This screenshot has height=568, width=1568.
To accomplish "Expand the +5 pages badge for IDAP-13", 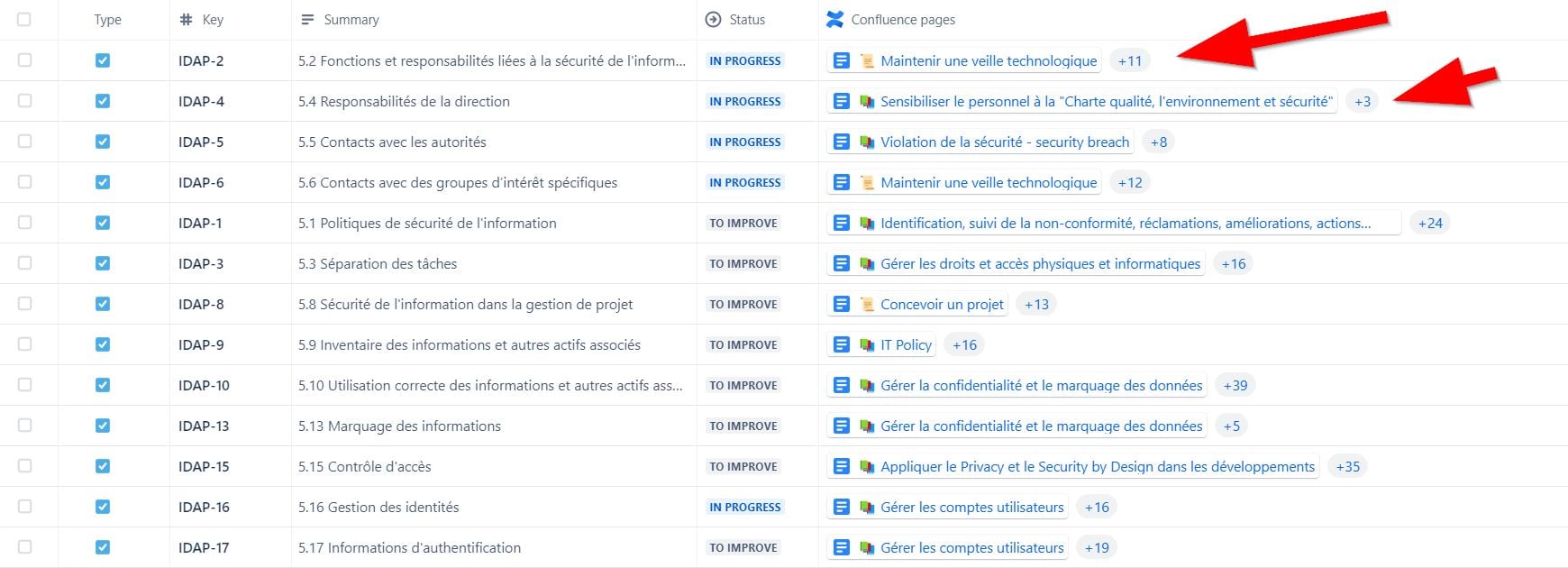I will click(1232, 426).
